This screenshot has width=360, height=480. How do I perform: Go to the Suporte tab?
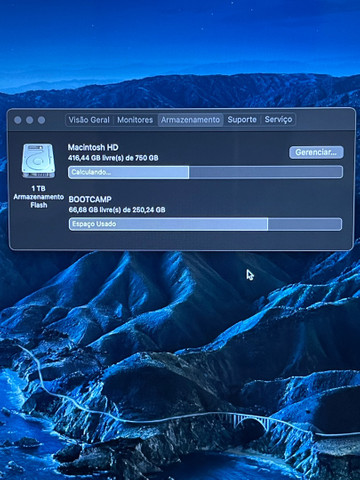tap(242, 120)
